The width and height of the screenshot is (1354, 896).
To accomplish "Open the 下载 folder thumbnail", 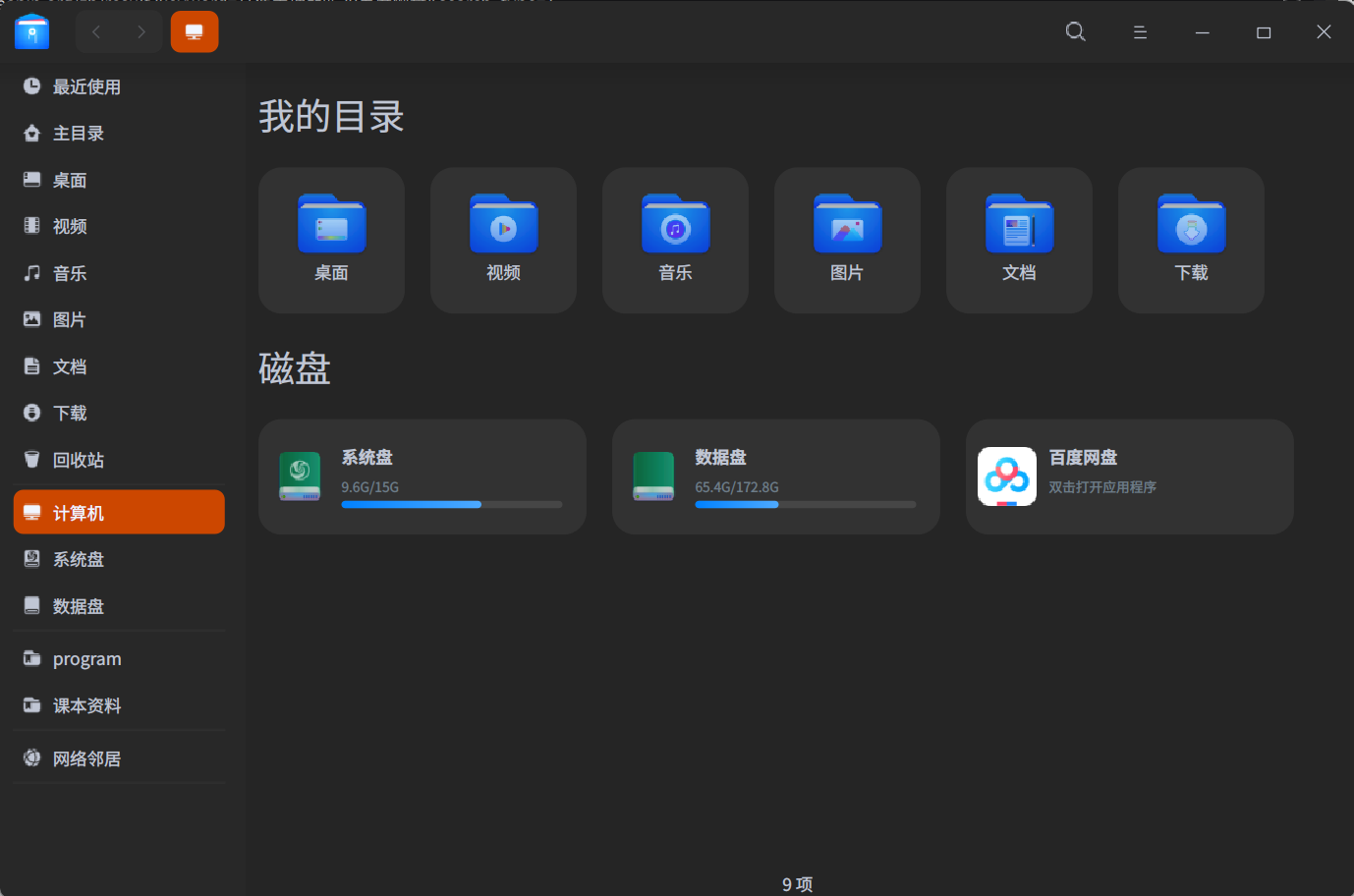I will [1190, 240].
